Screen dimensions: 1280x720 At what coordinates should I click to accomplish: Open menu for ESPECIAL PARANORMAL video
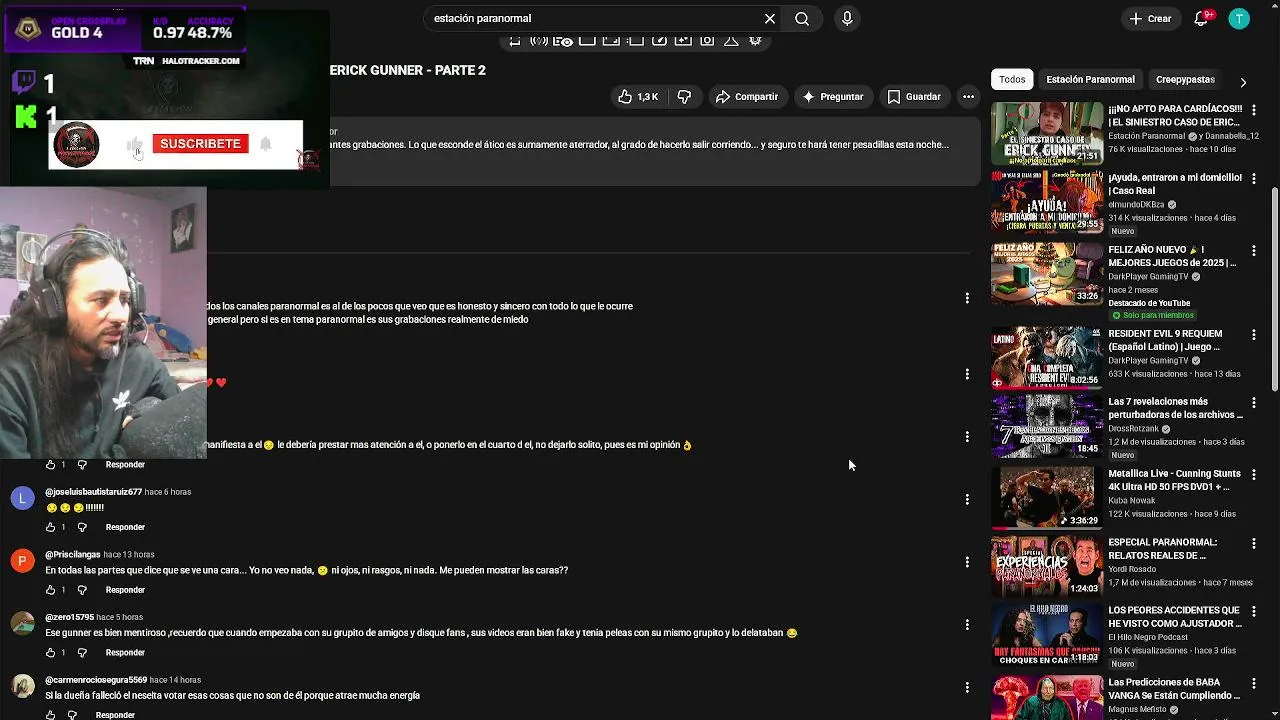point(1253,543)
